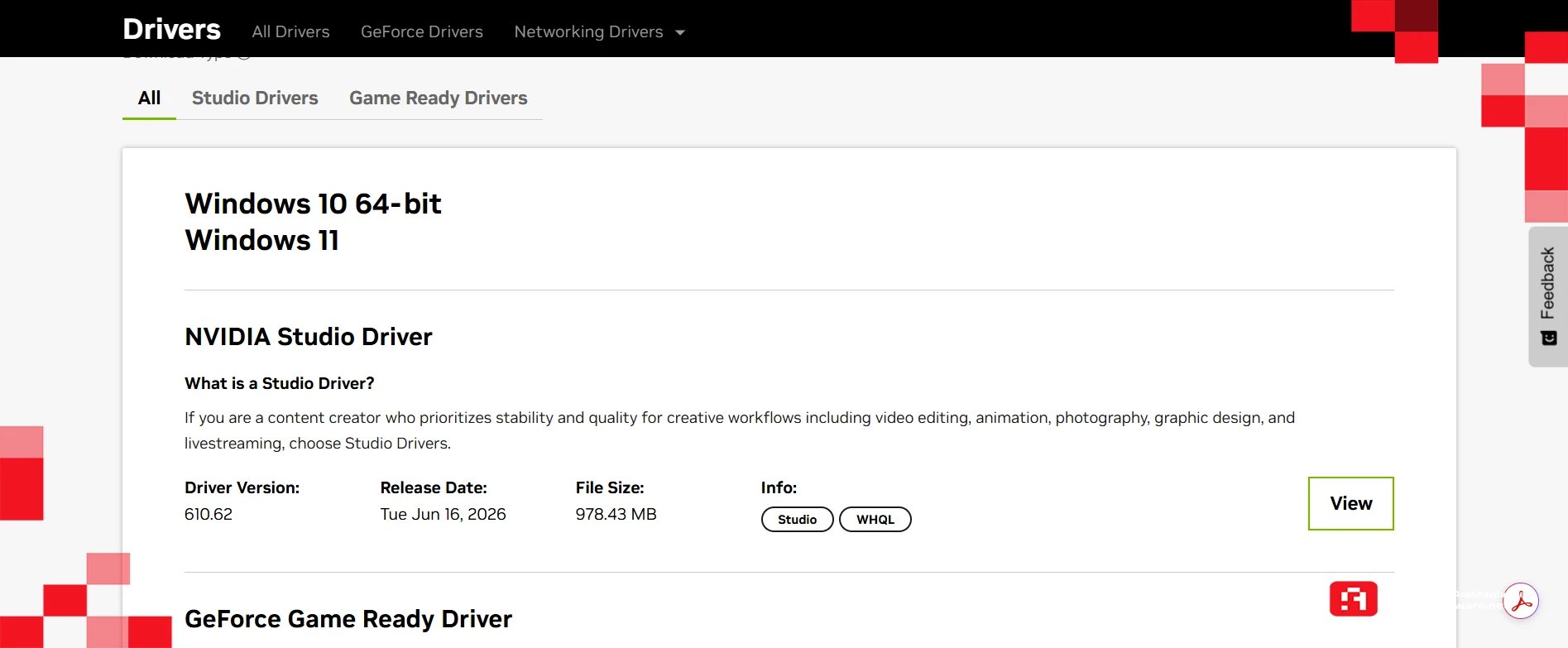Screen dimensions: 1568x648
Task: Click the NVIDIA Studio Driver heading
Action: coord(309,337)
